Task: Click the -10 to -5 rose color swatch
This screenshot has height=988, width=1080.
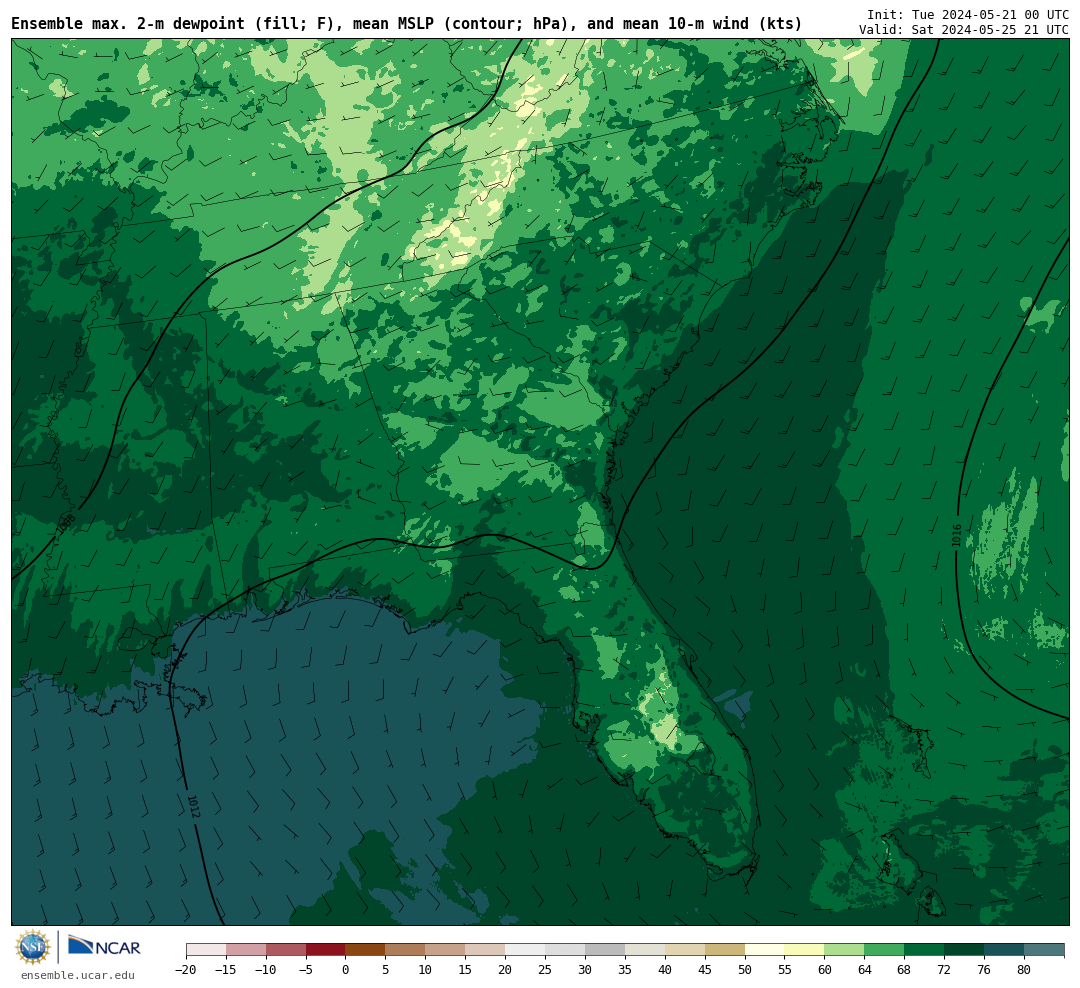Action: pyautogui.click(x=286, y=950)
